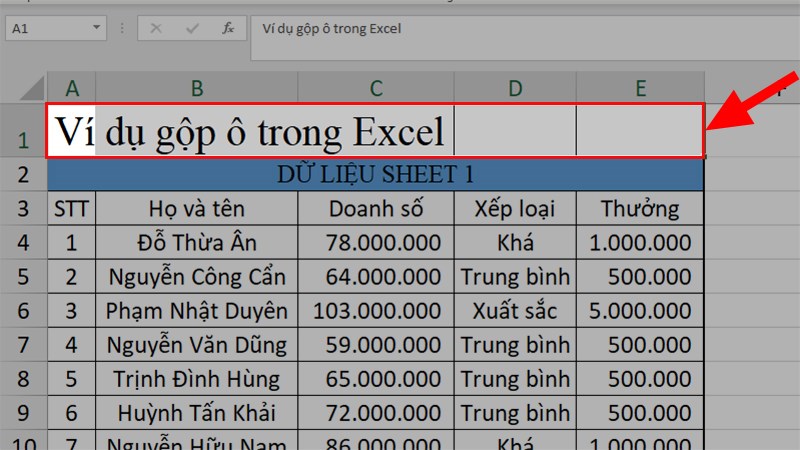Screen dimensions: 800x450
Task: Click 'Khá' in Đỗ Thừa Ân's row
Action: (515, 243)
